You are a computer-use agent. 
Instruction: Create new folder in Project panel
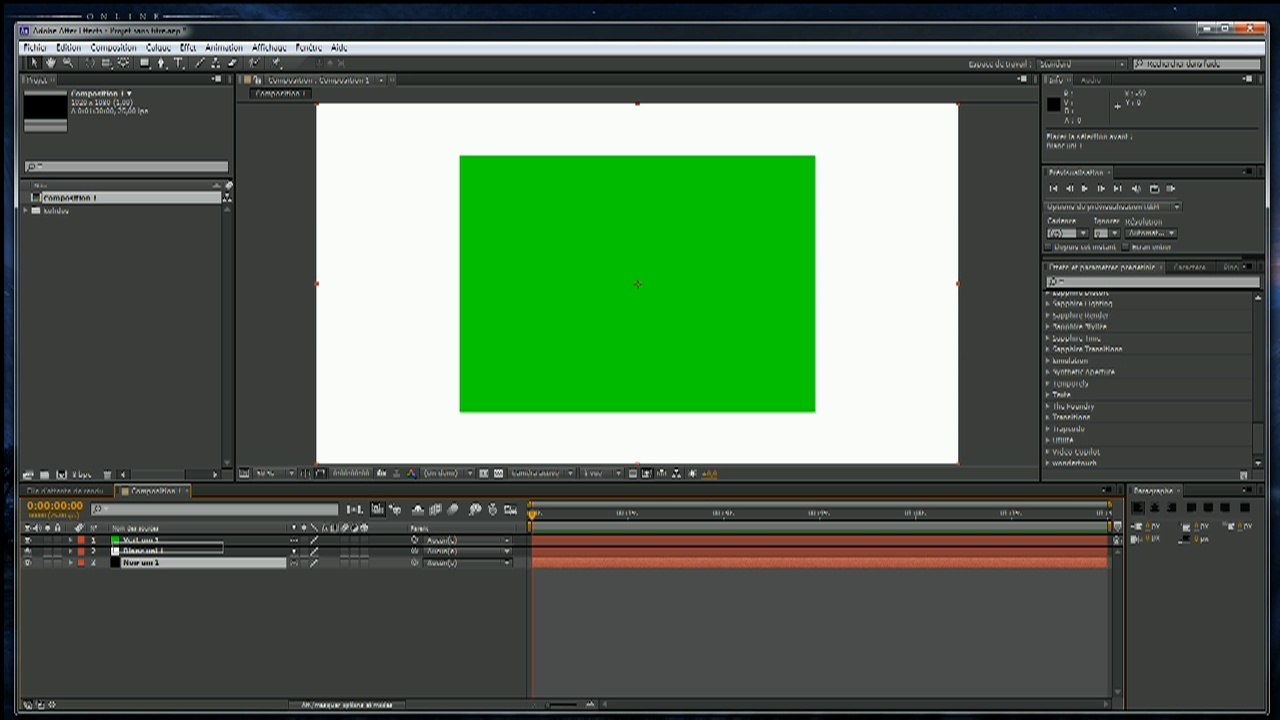(44, 474)
